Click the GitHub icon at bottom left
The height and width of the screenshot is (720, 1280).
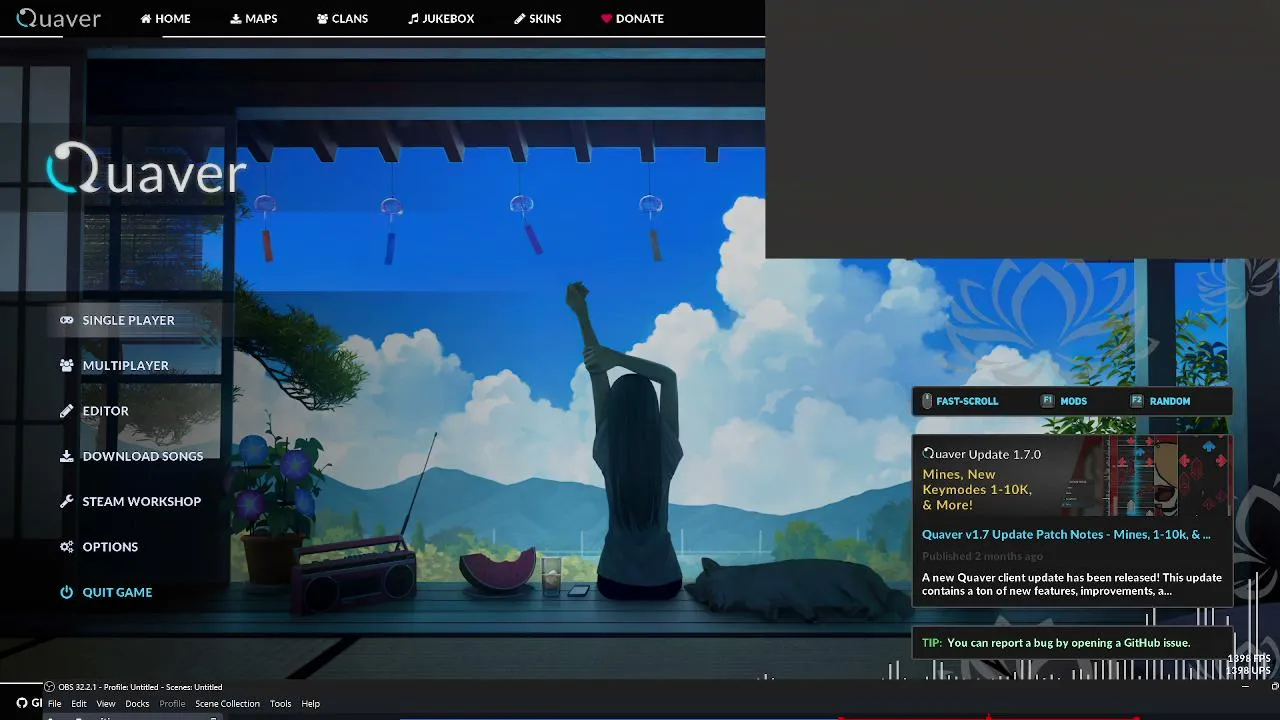click(22, 703)
